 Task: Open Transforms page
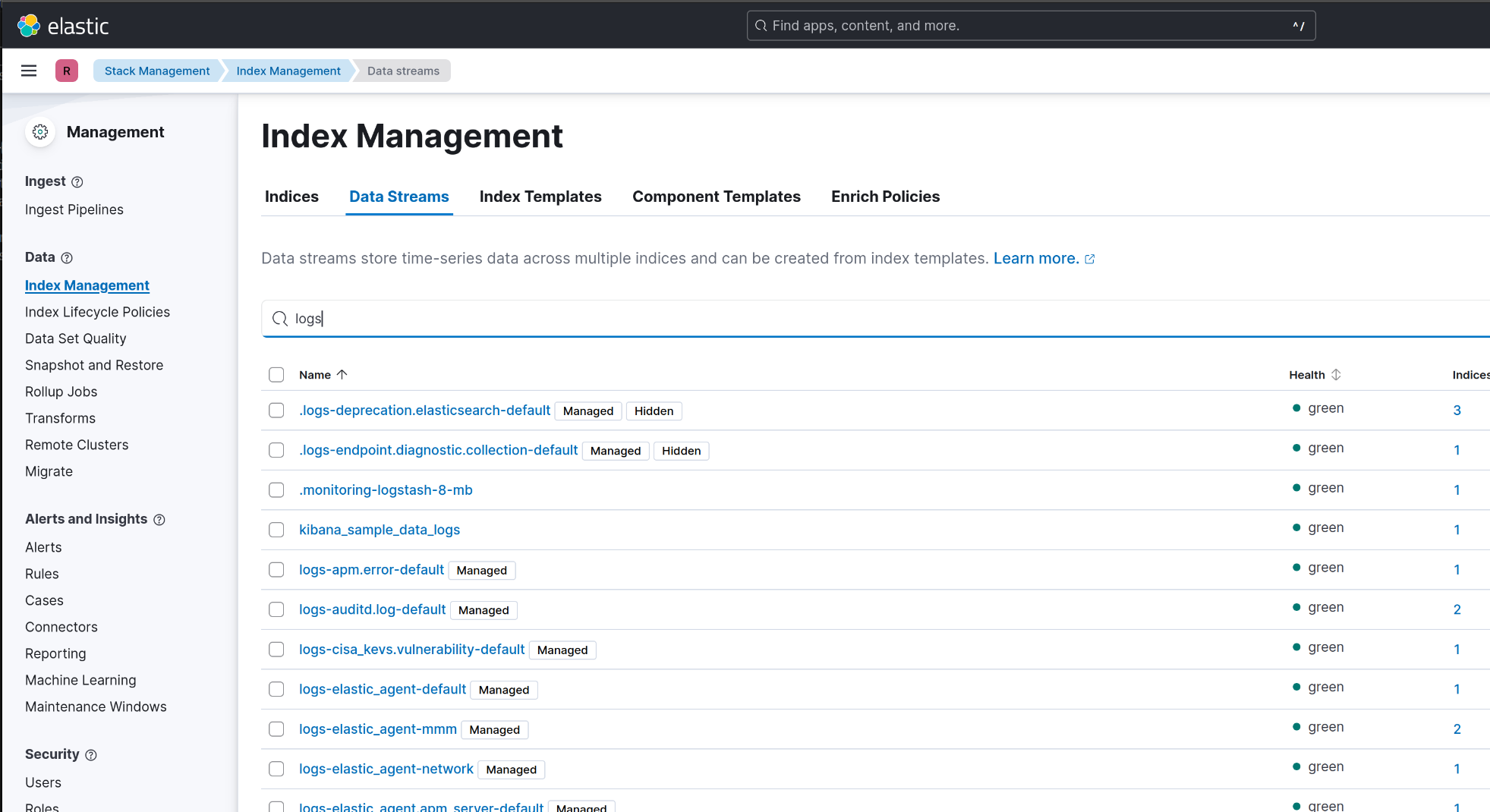60,418
